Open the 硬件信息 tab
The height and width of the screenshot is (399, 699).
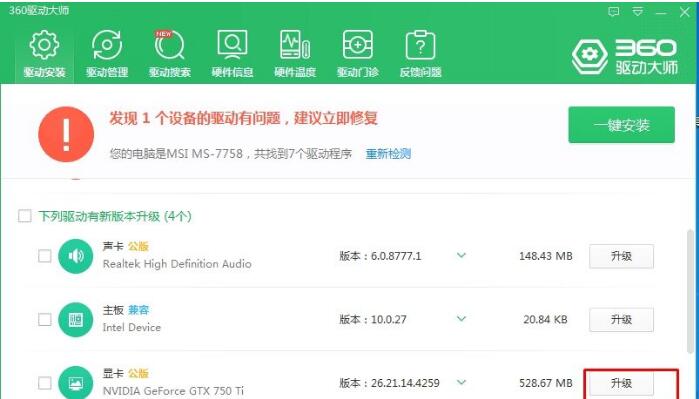(233, 54)
